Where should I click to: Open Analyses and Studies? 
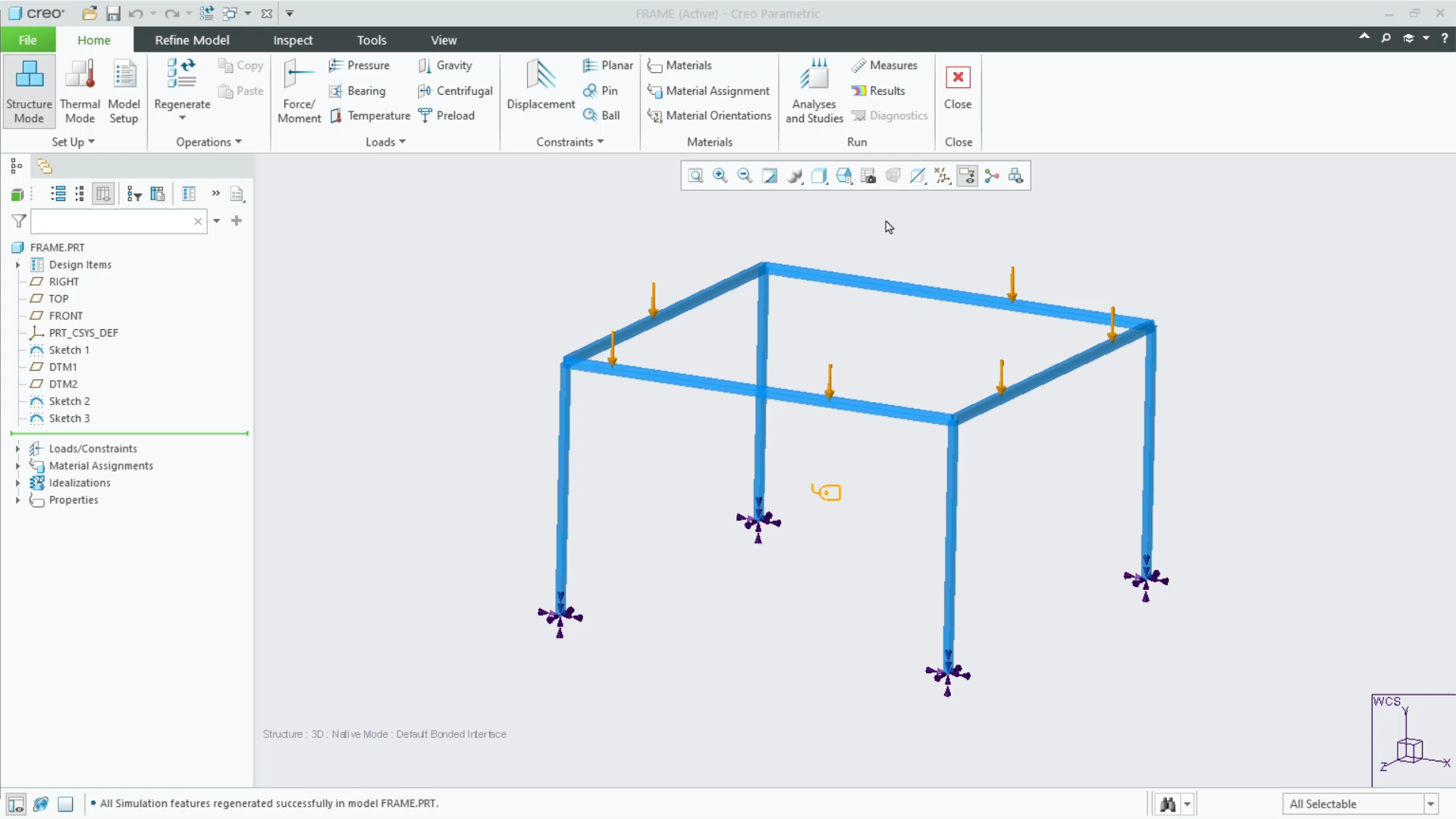(x=813, y=89)
